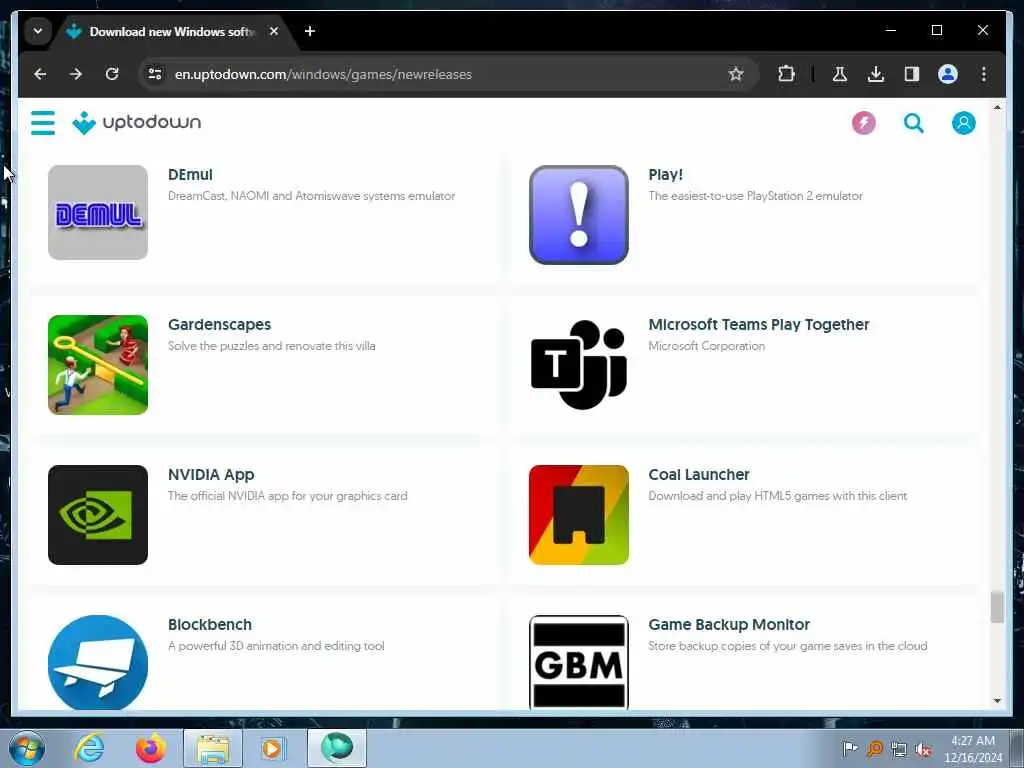Click 'The official NVIDIA app for your graphics card'
The width and height of the screenshot is (1024, 768).
click(287, 496)
